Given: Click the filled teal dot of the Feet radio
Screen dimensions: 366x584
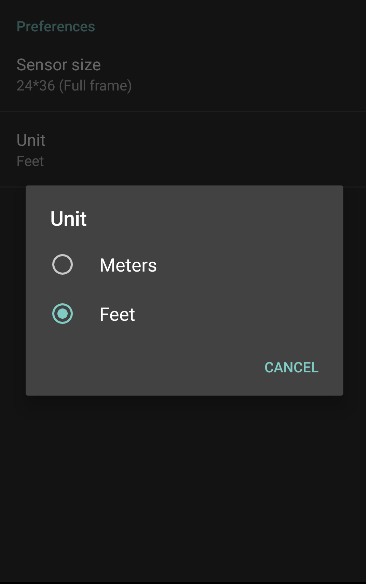Looking at the screenshot, I should point(63,314).
